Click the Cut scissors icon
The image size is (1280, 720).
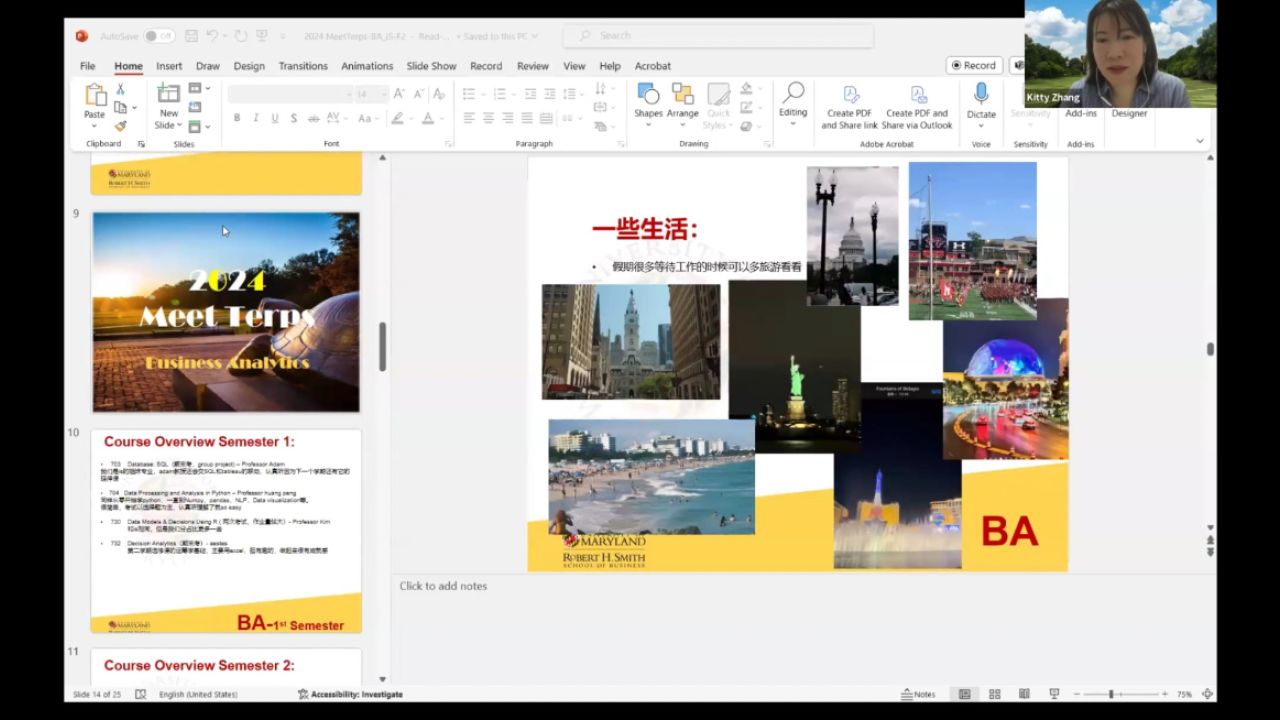click(120, 90)
